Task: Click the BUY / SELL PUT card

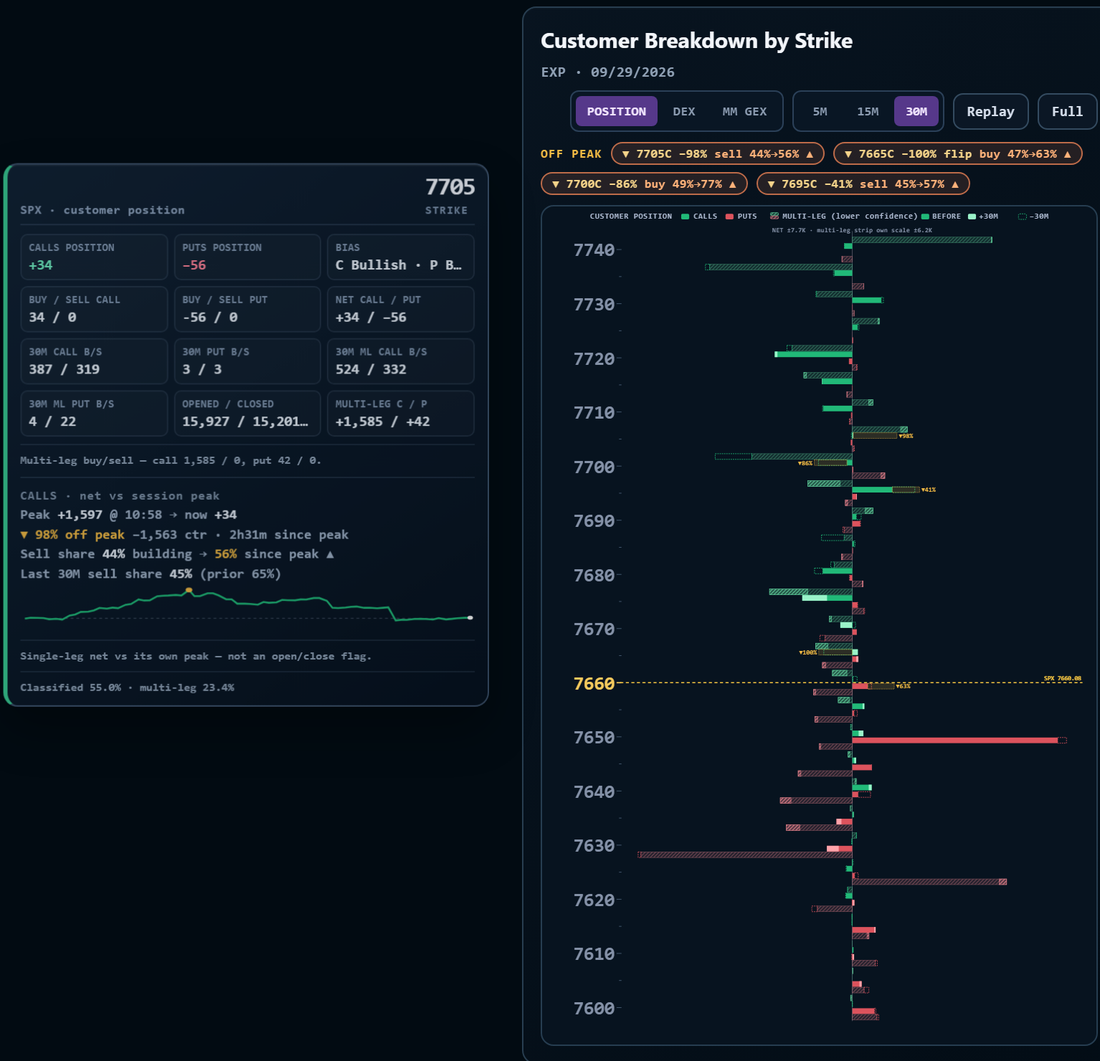Action: pyautogui.click(x=247, y=309)
